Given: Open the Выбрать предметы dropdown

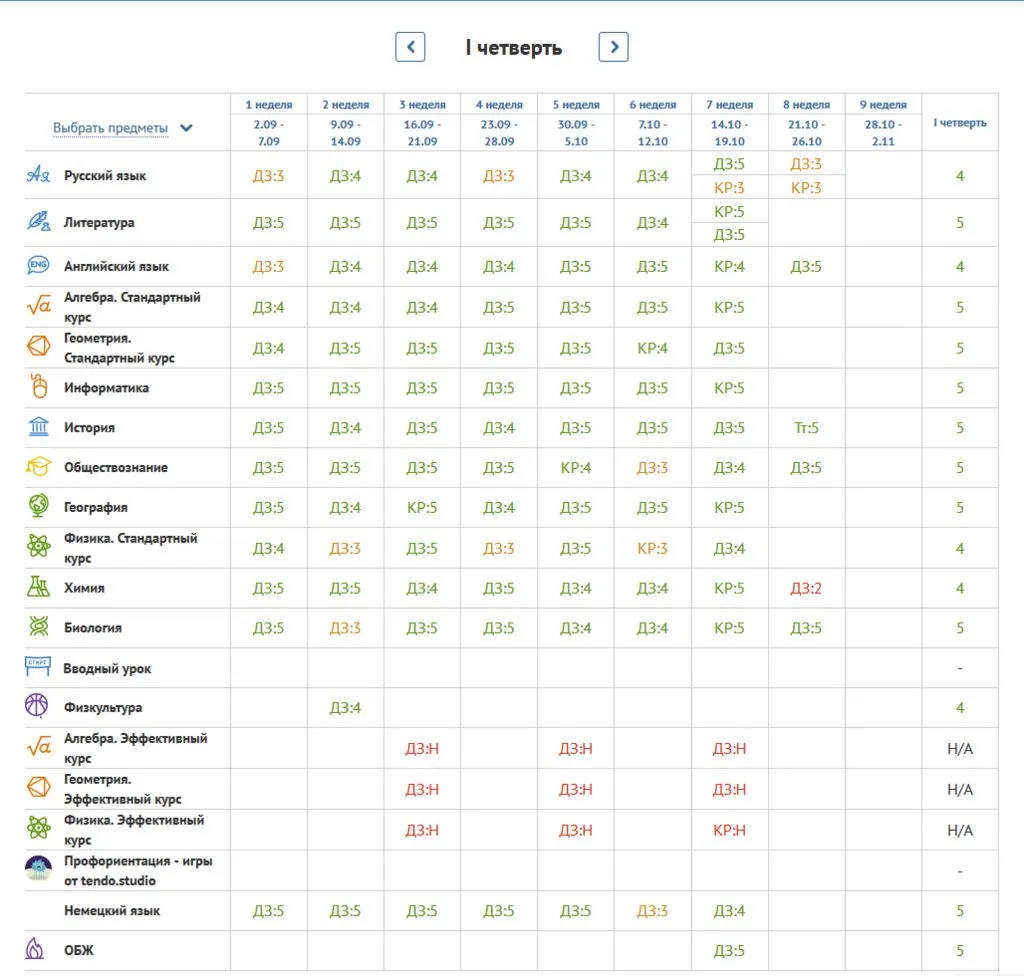Looking at the screenshot, I should (122, 128).
